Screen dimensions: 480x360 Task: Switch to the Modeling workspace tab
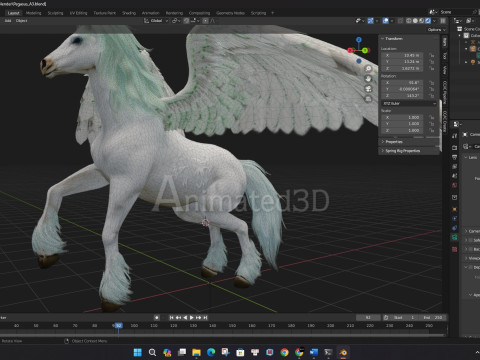tap(33, 13)
